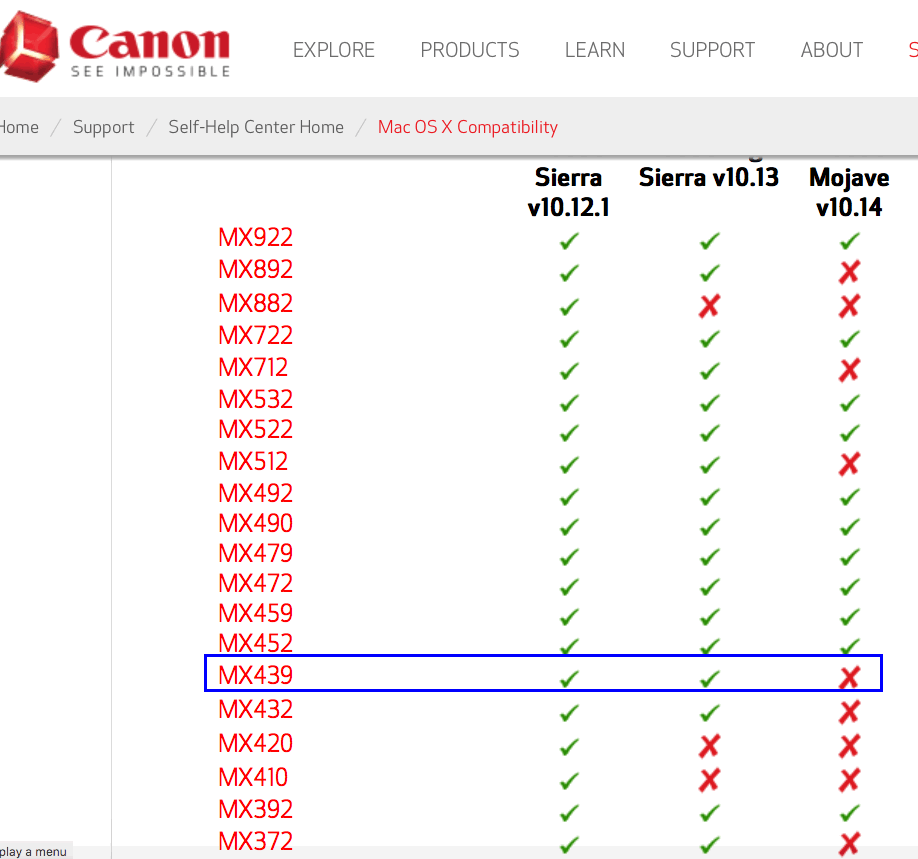Viewport: 918px width, 859px height.
Task: Click MX432 Mojave red X mark
Action: 850,712
